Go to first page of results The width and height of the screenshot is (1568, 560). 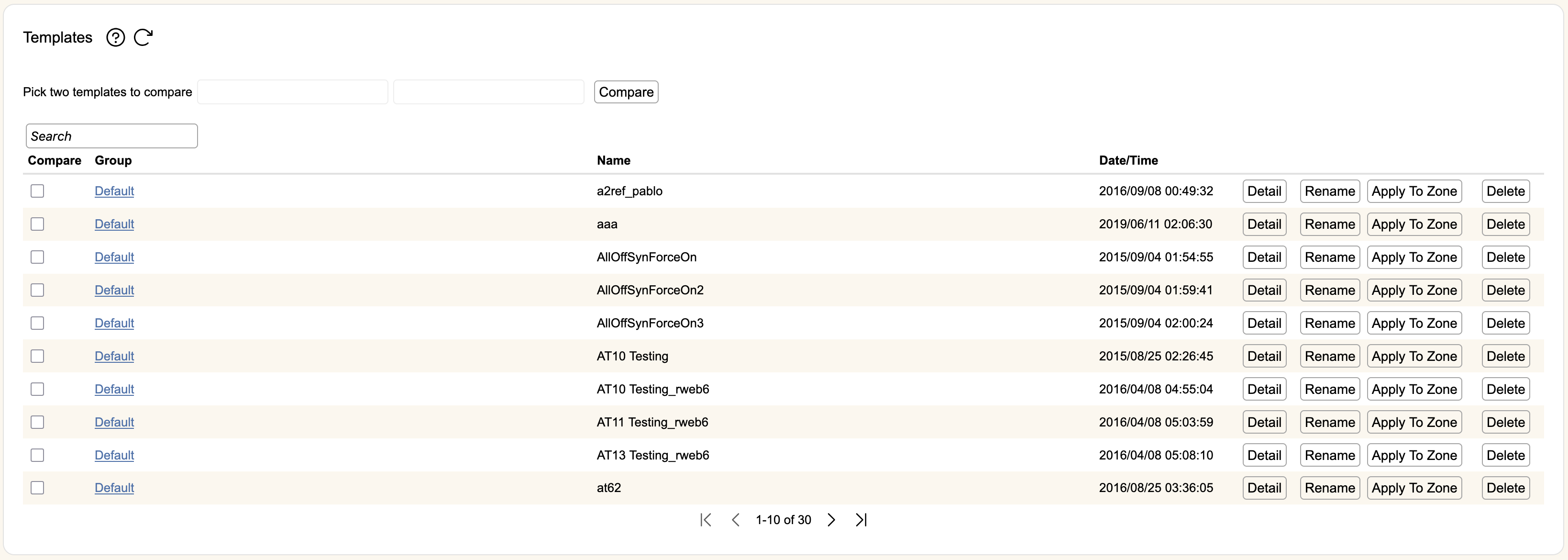pos(706,520)
